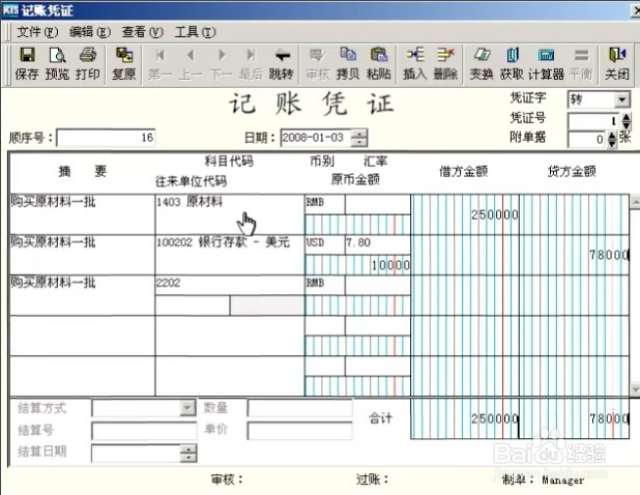This screenshot has height=495, width=640.
Task: Increase 凭证号 with up arrow
Action: [x=626, y=117]
